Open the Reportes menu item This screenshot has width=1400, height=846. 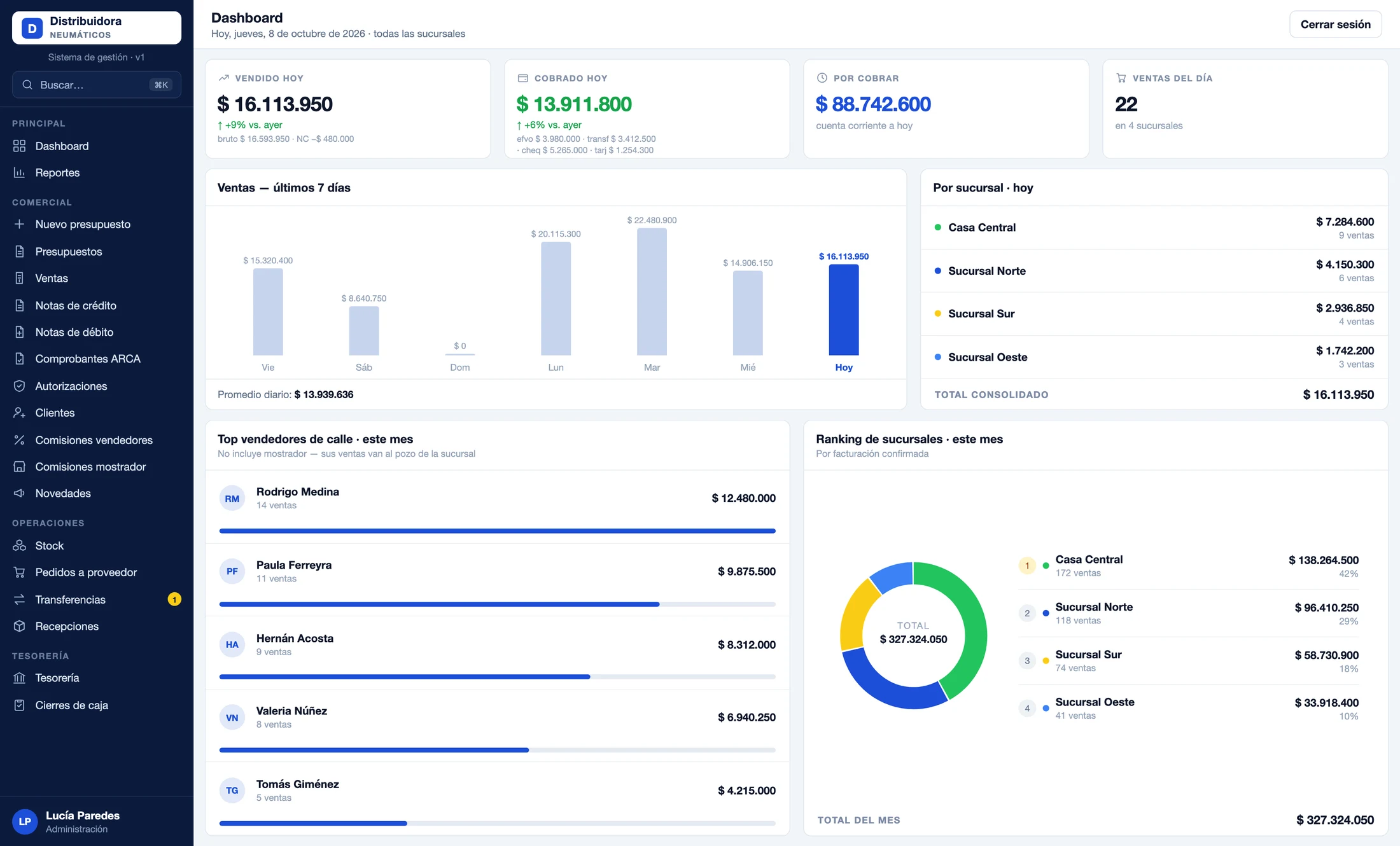(x=97, y=173)
